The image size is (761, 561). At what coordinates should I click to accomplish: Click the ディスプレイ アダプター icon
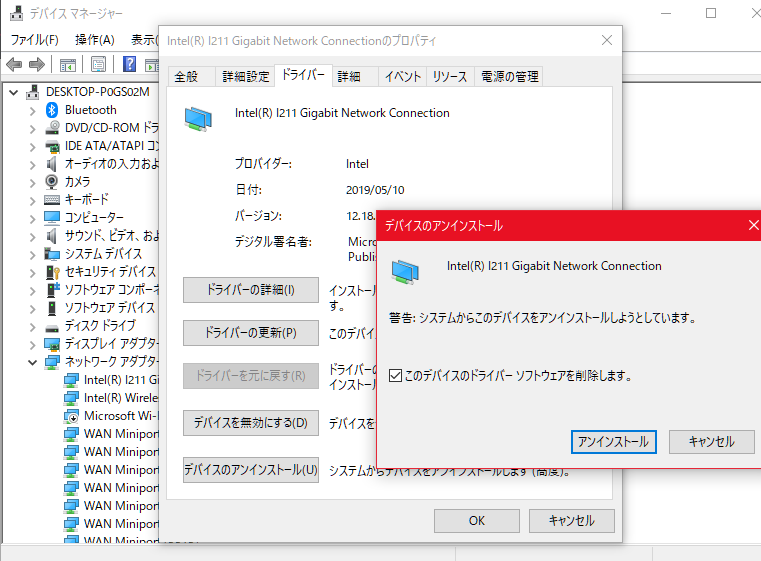click(x=52, y=344)
